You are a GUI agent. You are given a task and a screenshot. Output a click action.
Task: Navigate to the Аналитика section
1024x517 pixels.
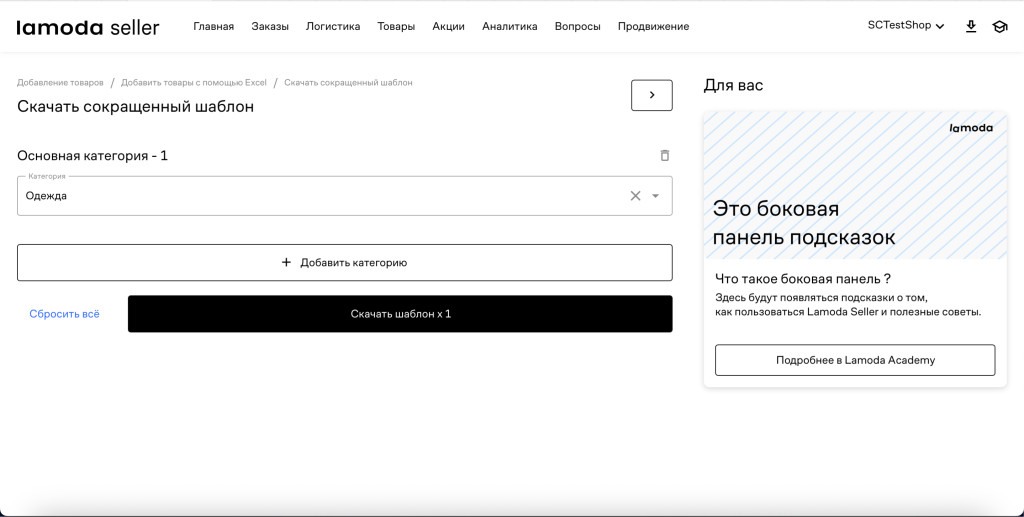(x=509, y=27)
